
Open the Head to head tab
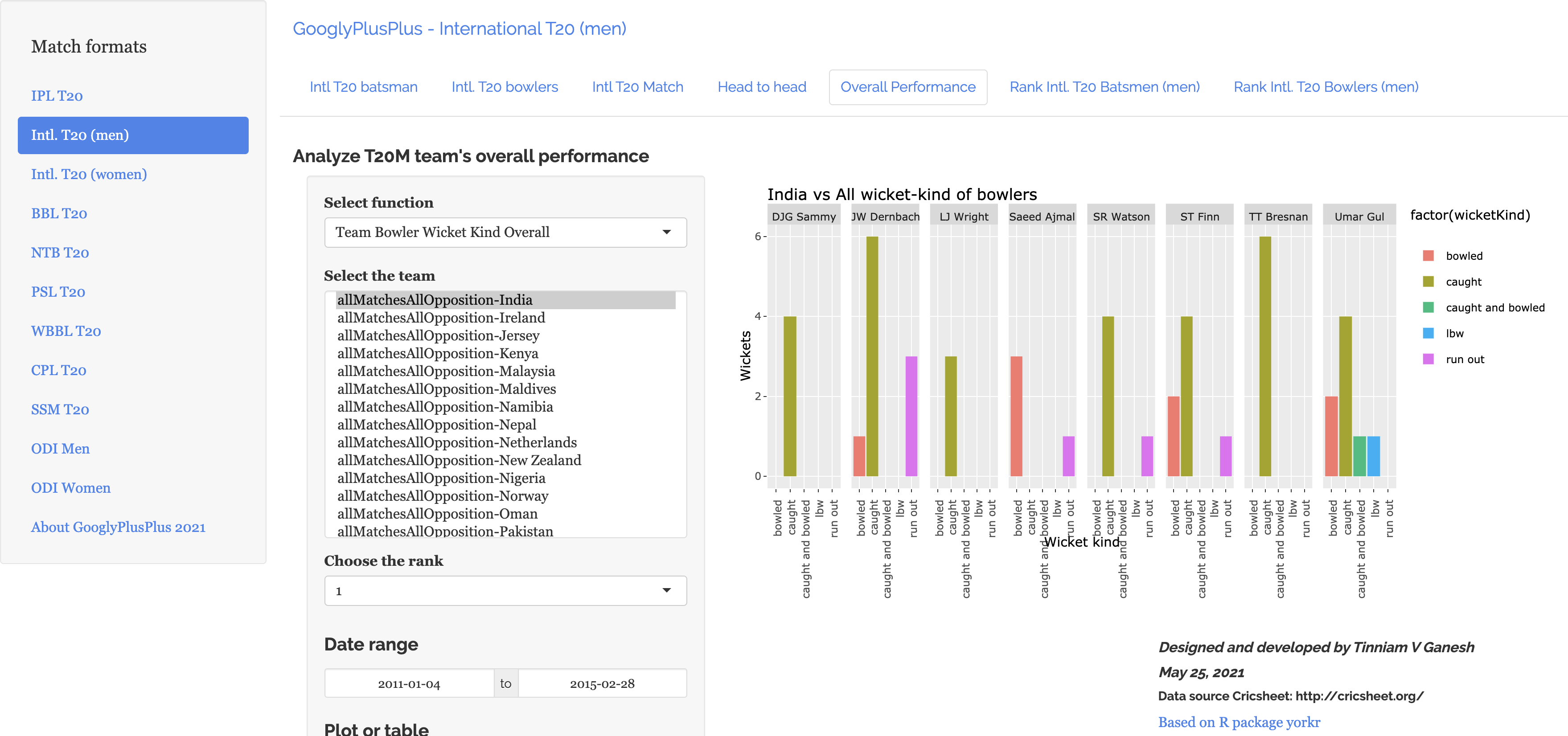761,87
